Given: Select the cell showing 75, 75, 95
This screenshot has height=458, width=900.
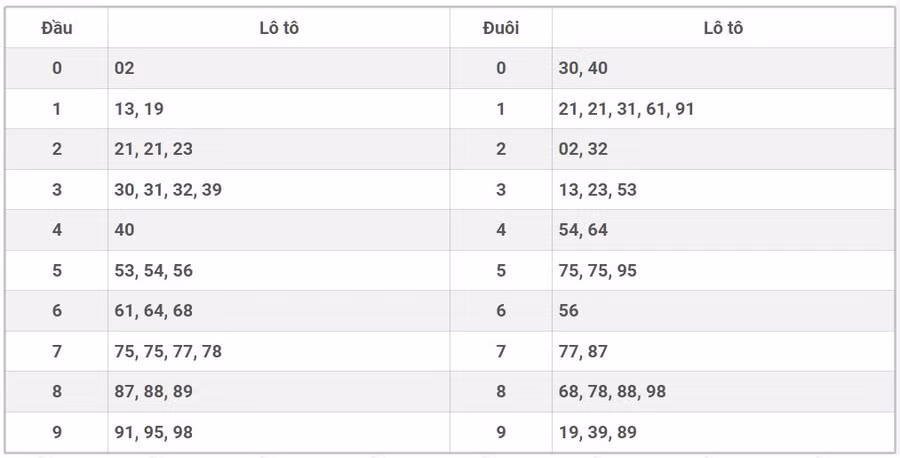Looking at the screenshot, I should pyautogui.click(x=597, y=271).
